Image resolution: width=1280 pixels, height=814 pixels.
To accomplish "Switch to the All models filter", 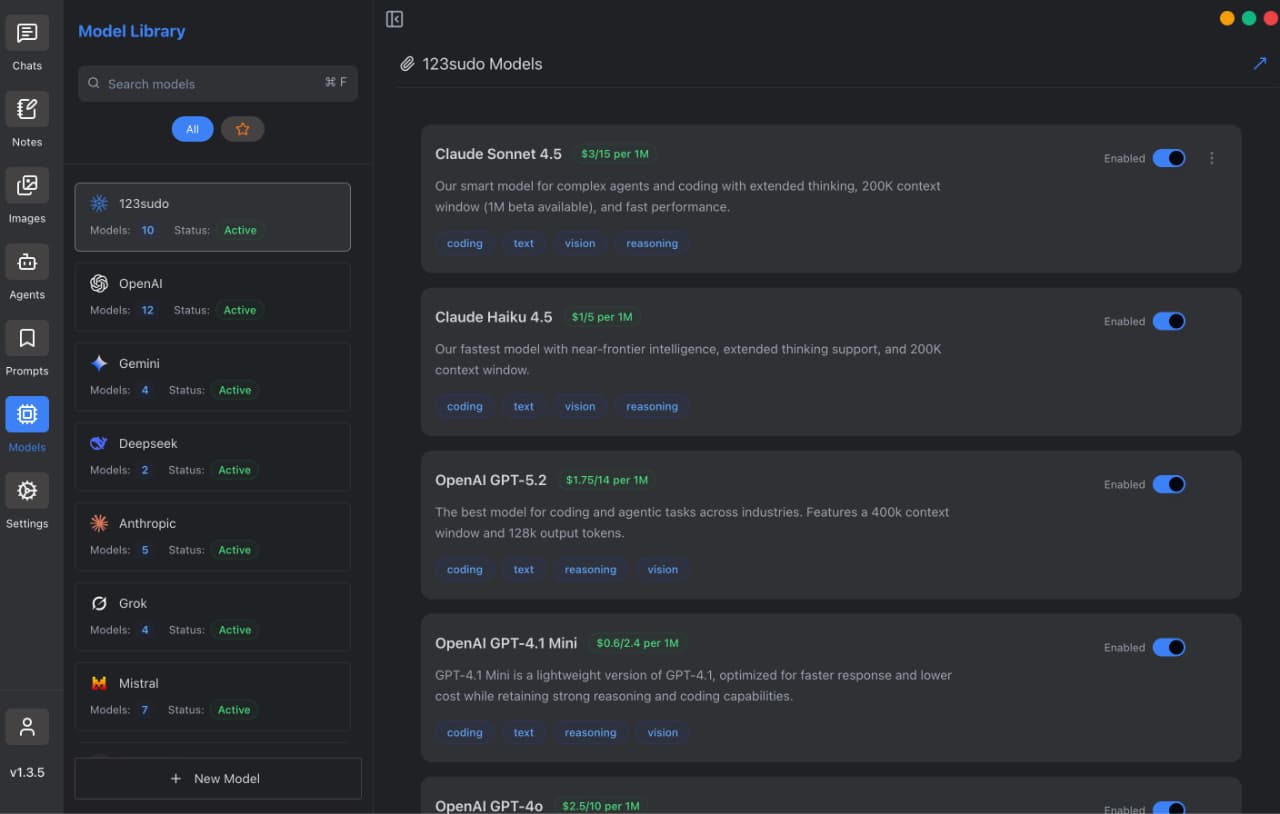I will (x=192, y=128).
